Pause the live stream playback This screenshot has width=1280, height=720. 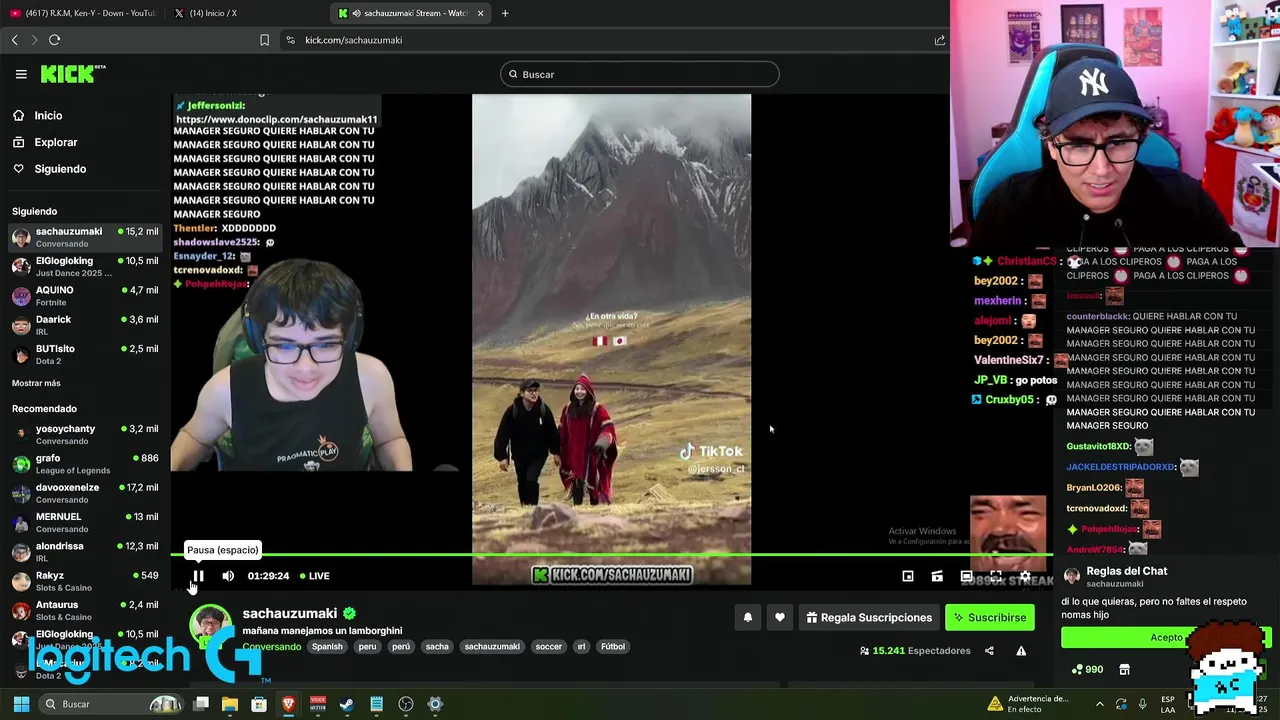(198, 576)
